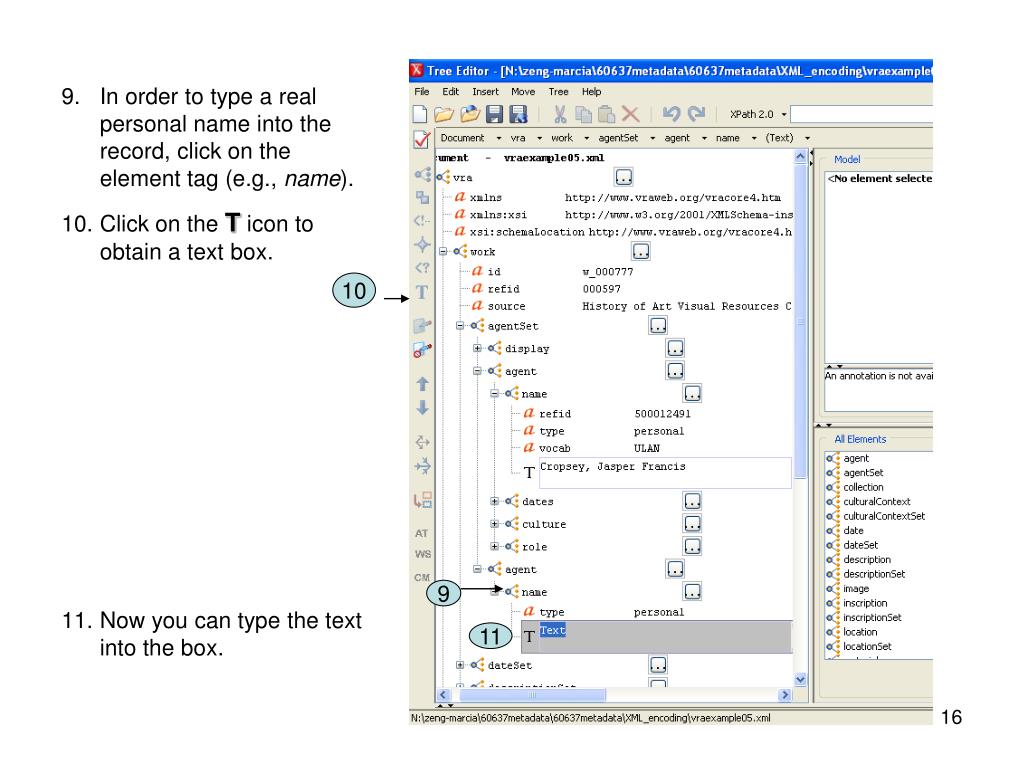
Task: Select the vocab attribute row
Action: tap(592, 449)
